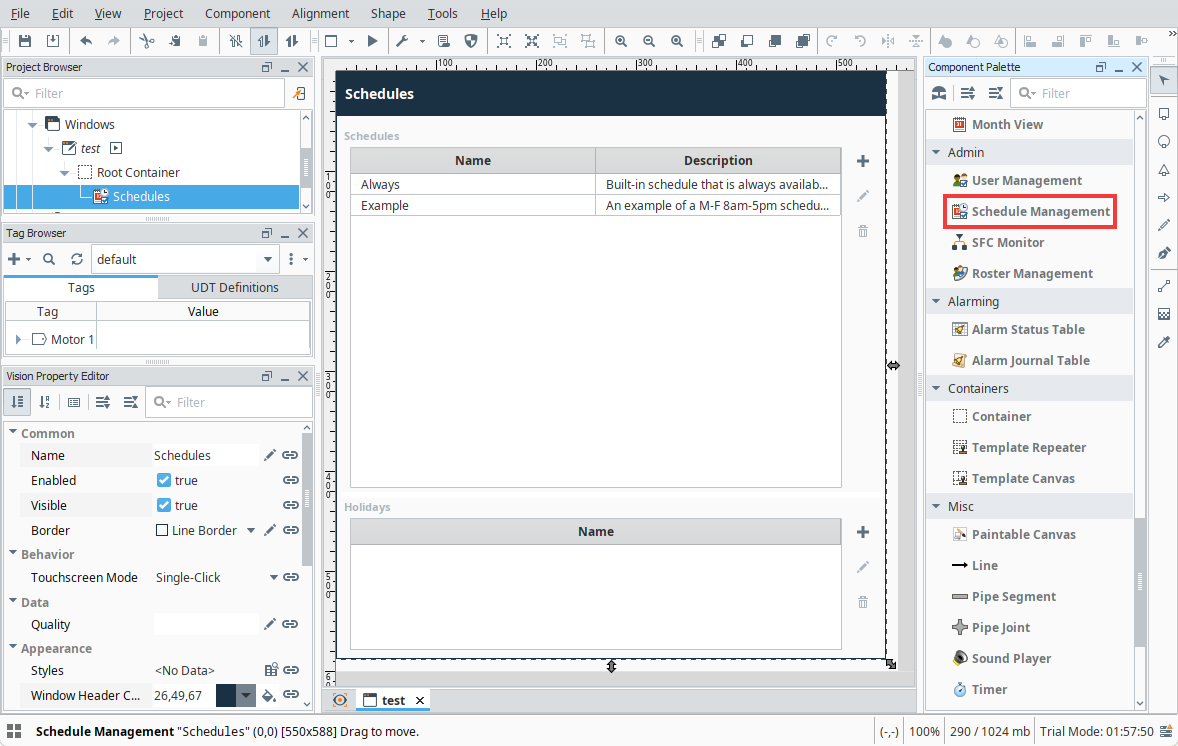Collapse the Admin palette category
This screenshot has width=1178, height=746.
[x=936, y=153]
